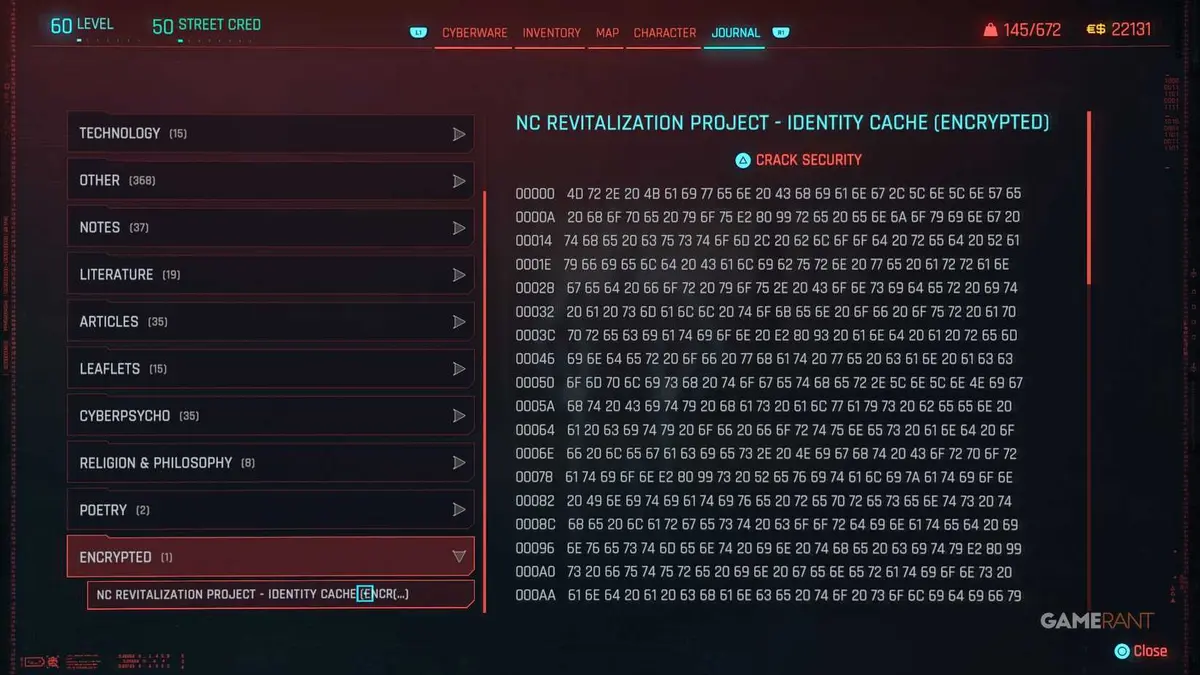Click the hex content scrollbar
Image resolution: width=1200 pixels, height=675 pixels.
point(1089,200)
